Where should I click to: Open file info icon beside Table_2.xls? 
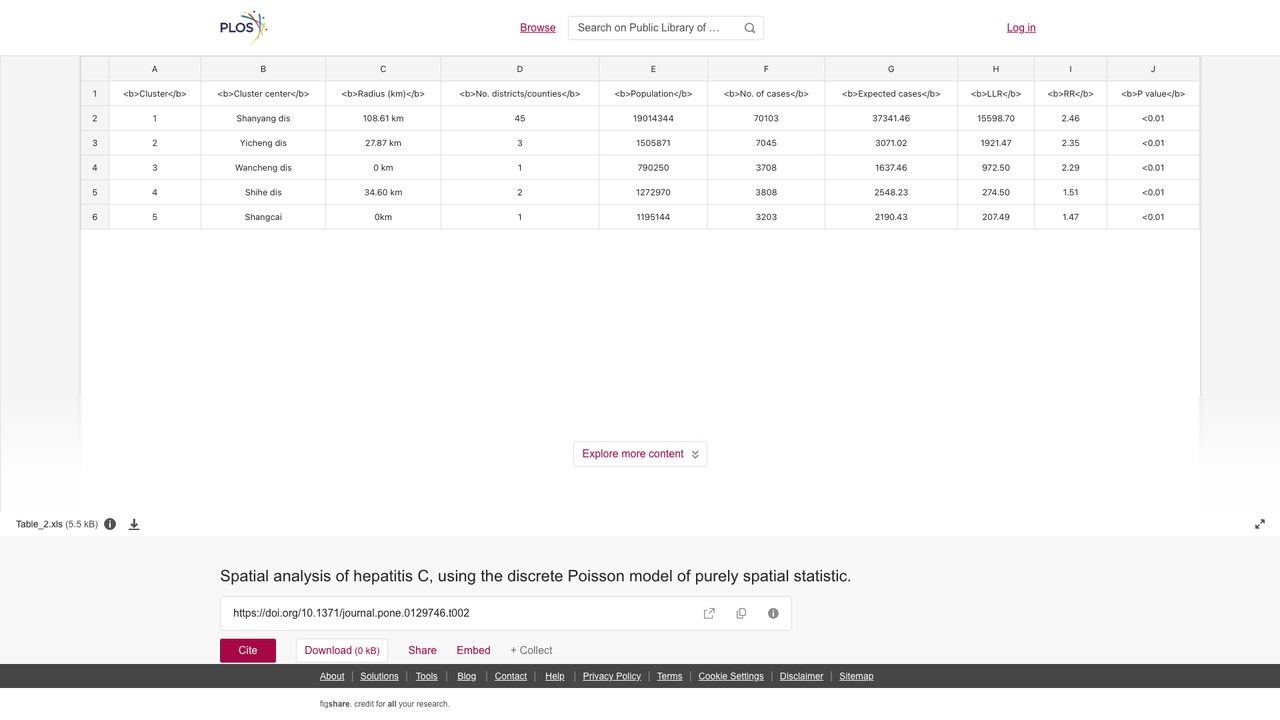tap(110, 524)
